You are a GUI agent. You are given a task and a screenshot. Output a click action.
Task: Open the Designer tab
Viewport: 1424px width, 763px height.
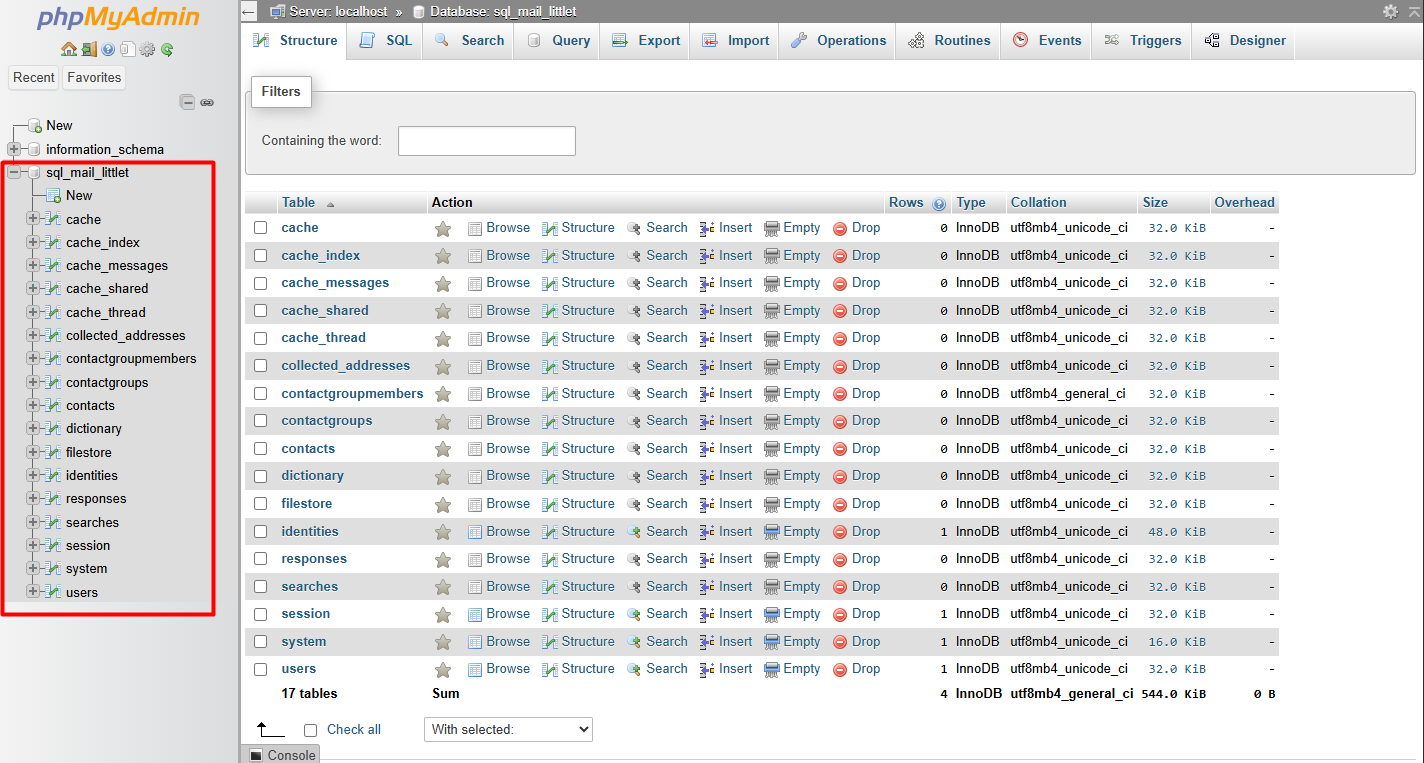1243,41
